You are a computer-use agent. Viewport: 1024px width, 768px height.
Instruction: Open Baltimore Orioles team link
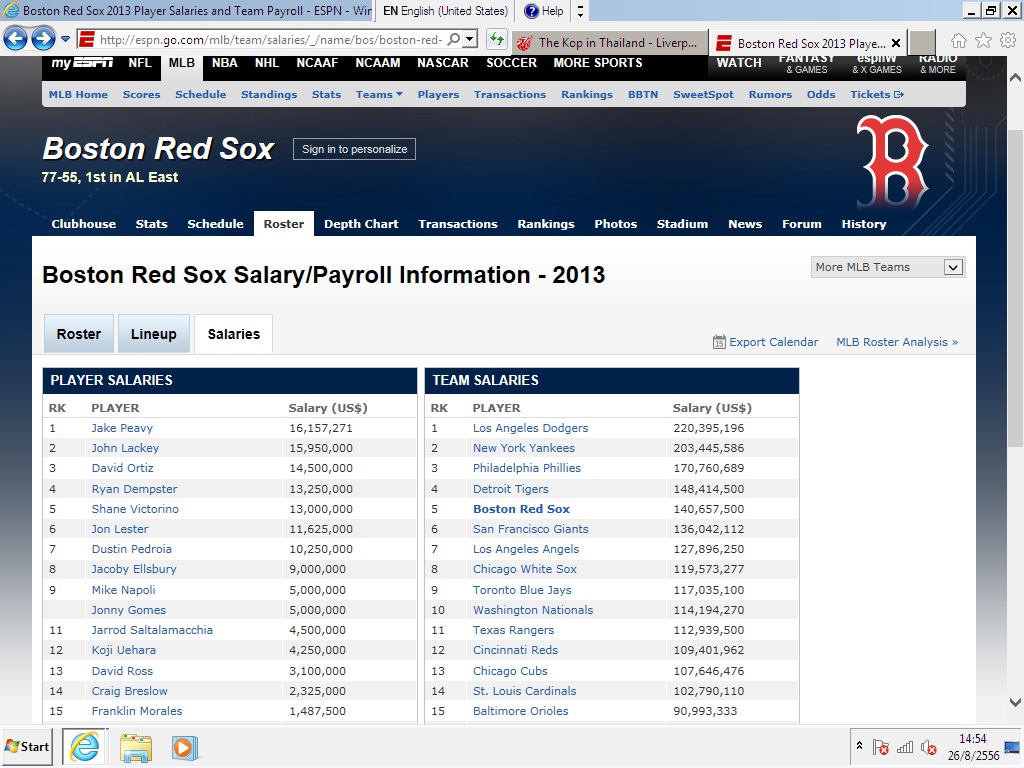[520, 711]
